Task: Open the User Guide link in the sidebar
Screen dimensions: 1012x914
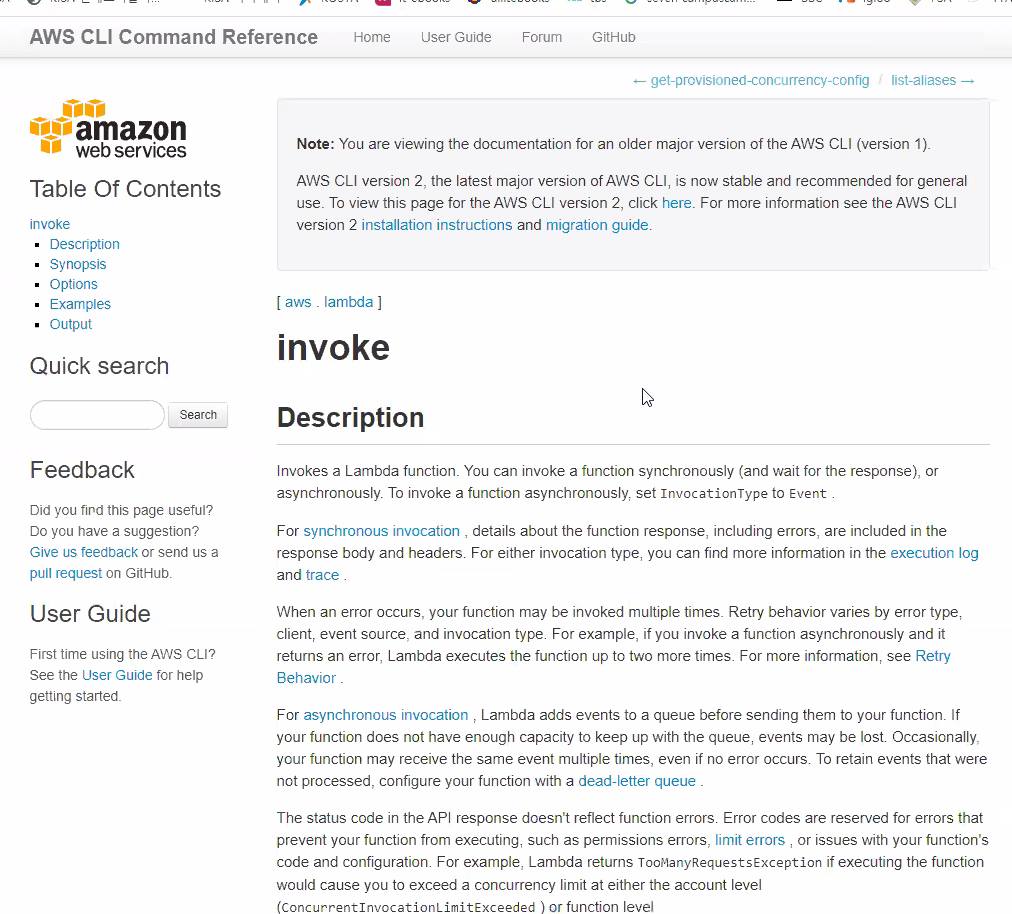Action: click(x=117, y=675)
